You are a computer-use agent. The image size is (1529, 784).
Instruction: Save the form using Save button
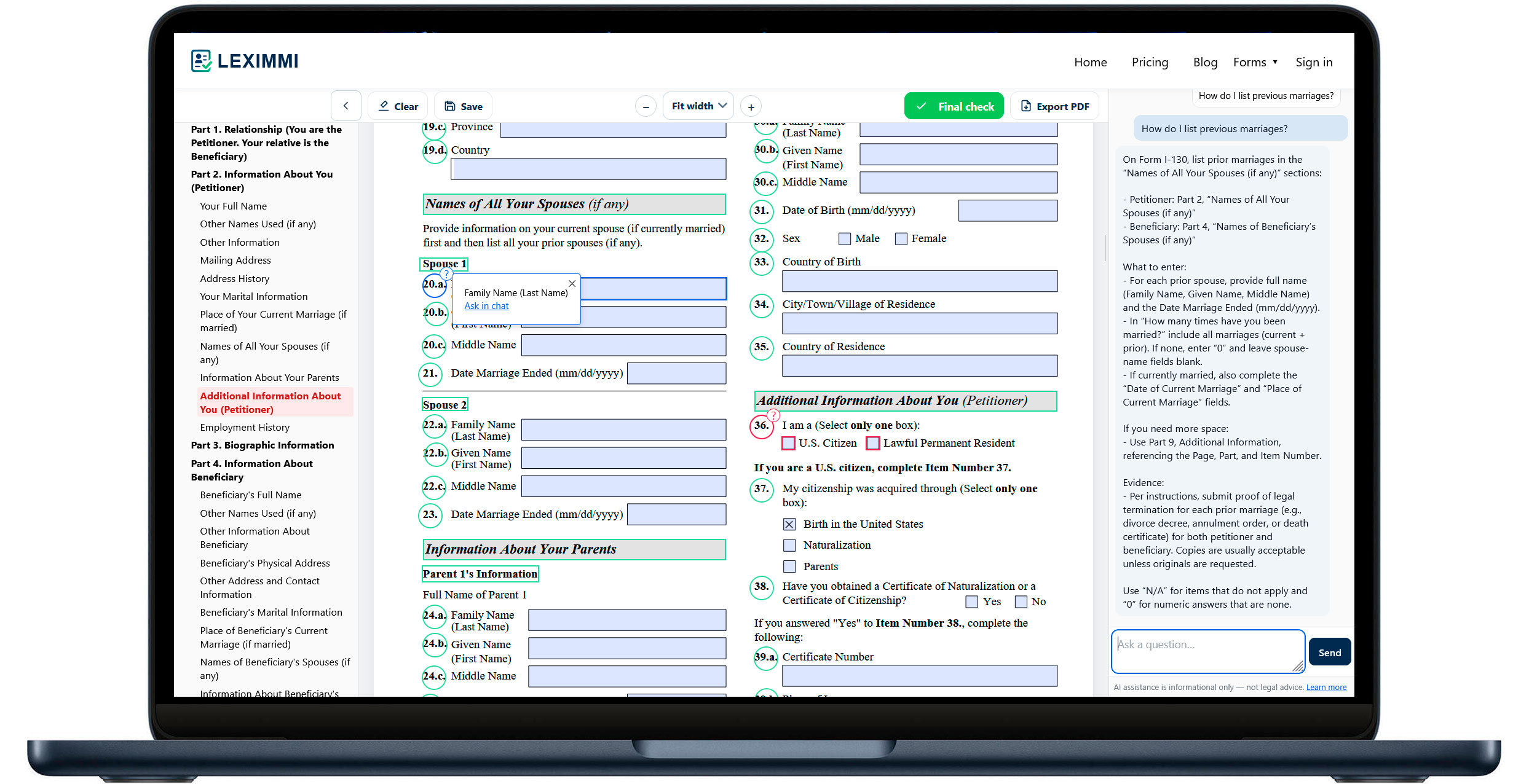pos(464,106)
